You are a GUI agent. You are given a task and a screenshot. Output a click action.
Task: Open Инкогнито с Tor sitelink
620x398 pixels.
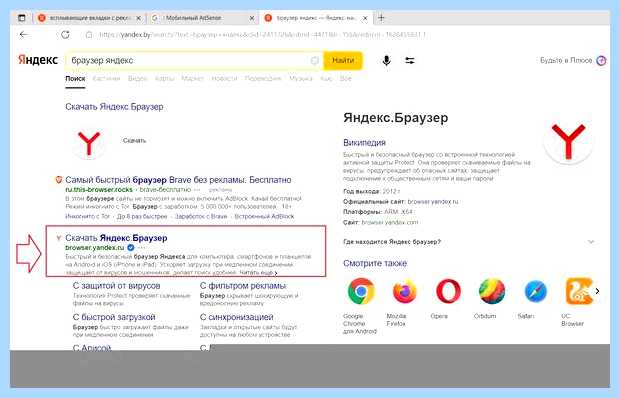tap(87, 216)
